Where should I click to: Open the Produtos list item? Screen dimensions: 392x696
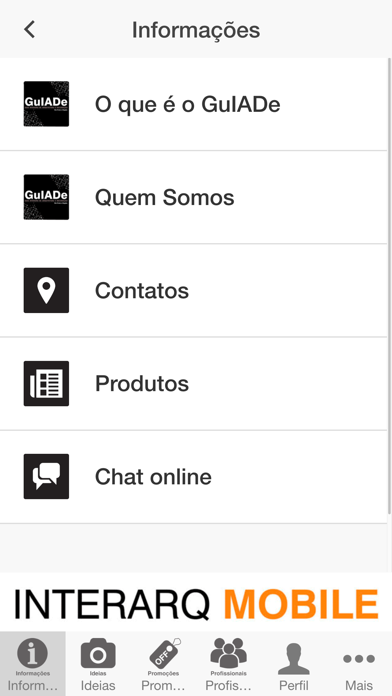194,384
